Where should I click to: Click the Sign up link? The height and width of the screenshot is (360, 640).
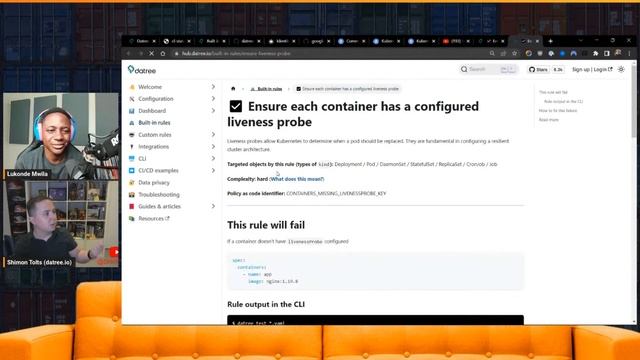(581, 69)
